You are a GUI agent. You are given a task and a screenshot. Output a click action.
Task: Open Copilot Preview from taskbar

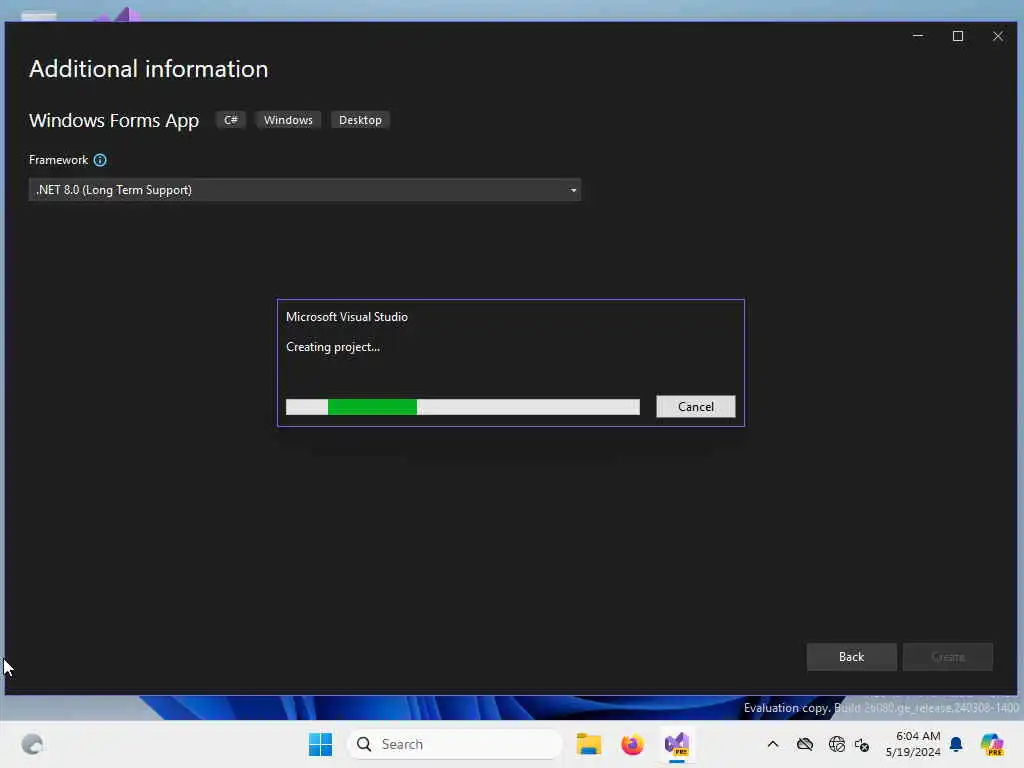(x=992, y=744)
